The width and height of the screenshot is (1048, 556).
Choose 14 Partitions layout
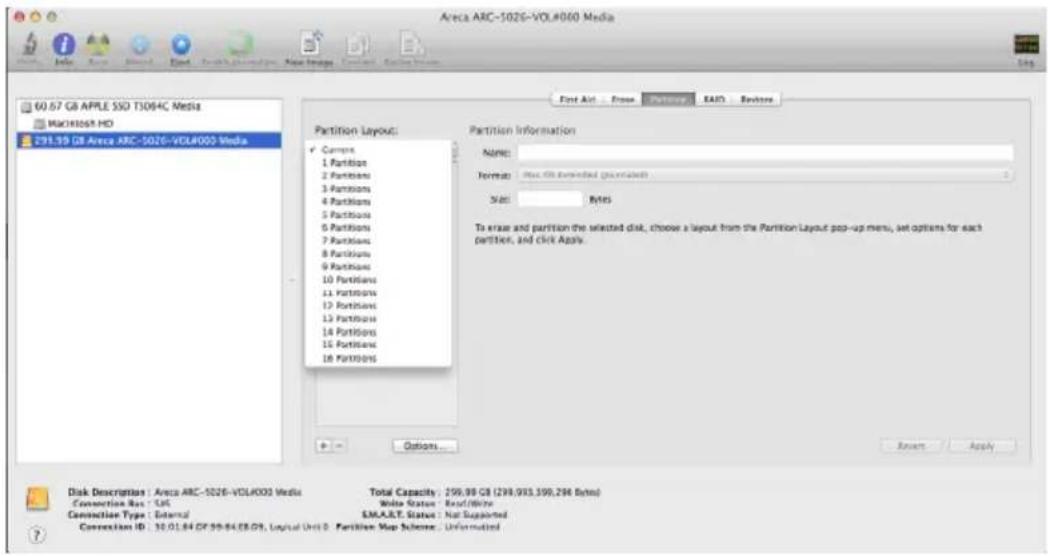(378, 332)
